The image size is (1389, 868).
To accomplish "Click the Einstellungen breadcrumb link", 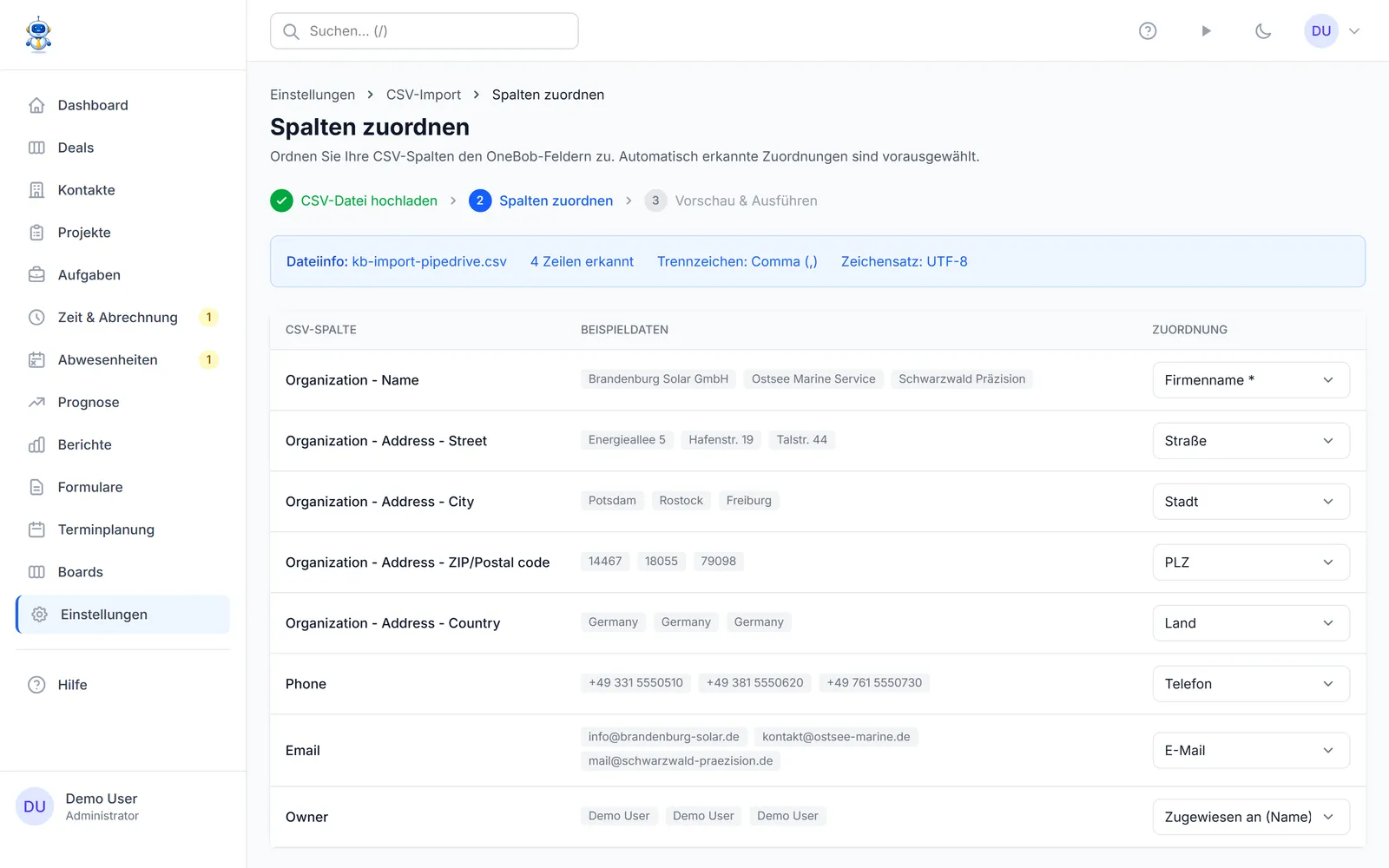I will [x=313, y=95].
